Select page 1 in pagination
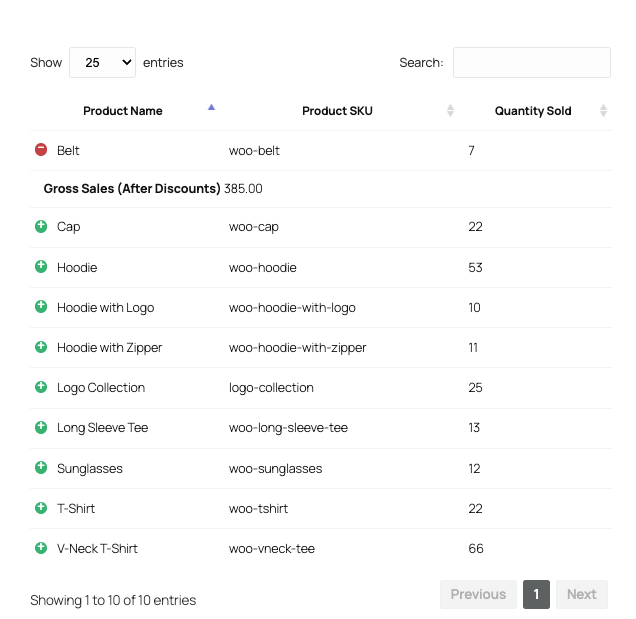The width and height of the screenshot is (636, 619). [x=536, y=594]
